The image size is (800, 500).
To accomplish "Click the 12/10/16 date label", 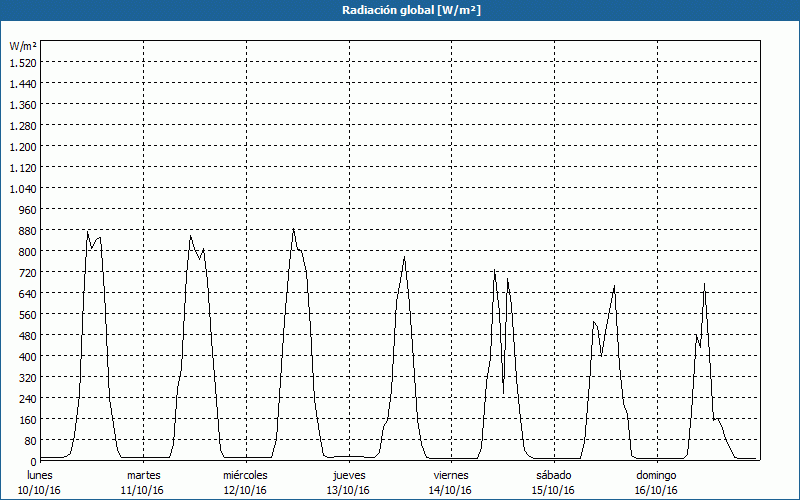I will tap(245, 490).
